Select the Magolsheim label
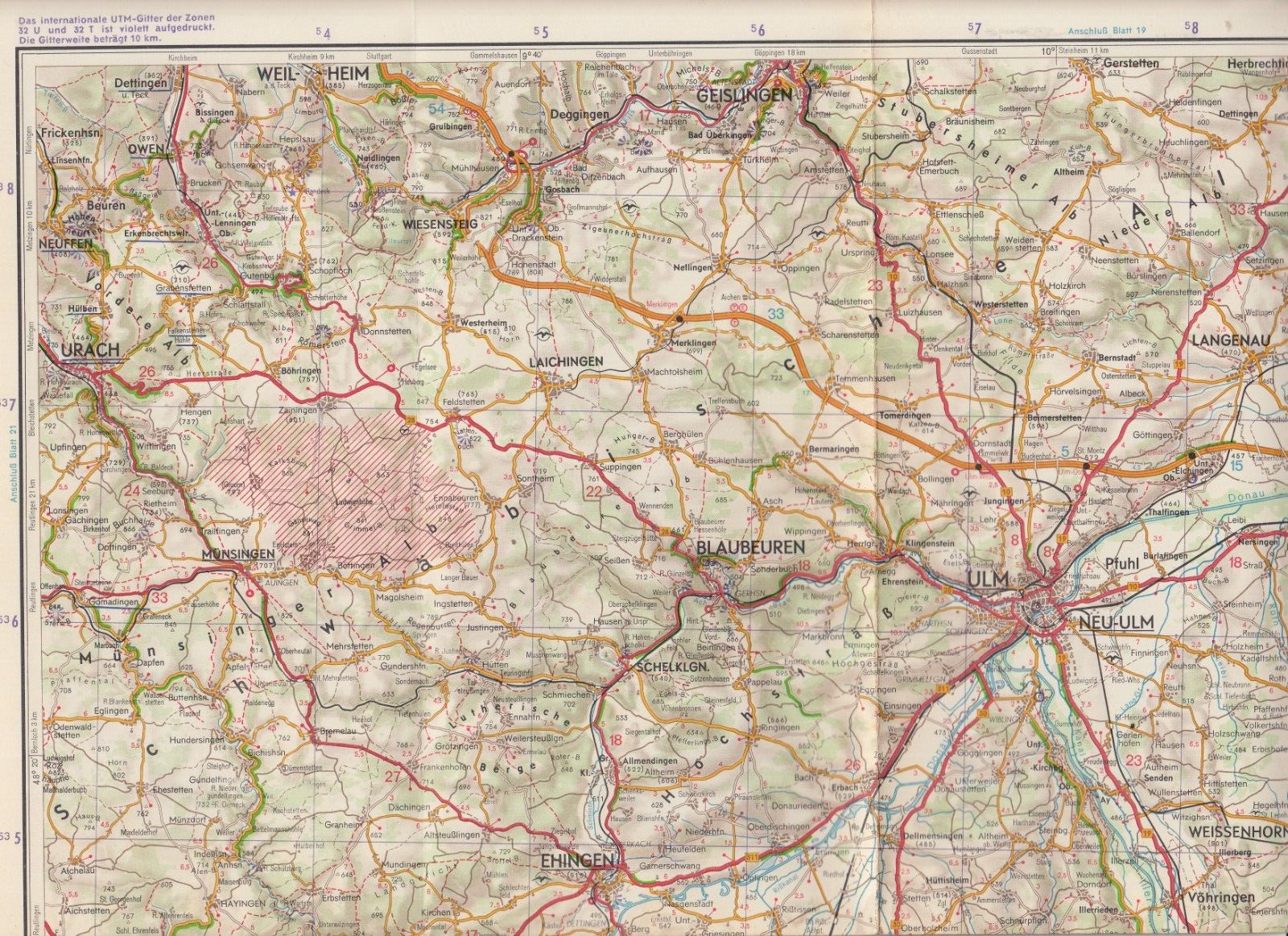The image size is (1288, 936). [x=398, y=597]
